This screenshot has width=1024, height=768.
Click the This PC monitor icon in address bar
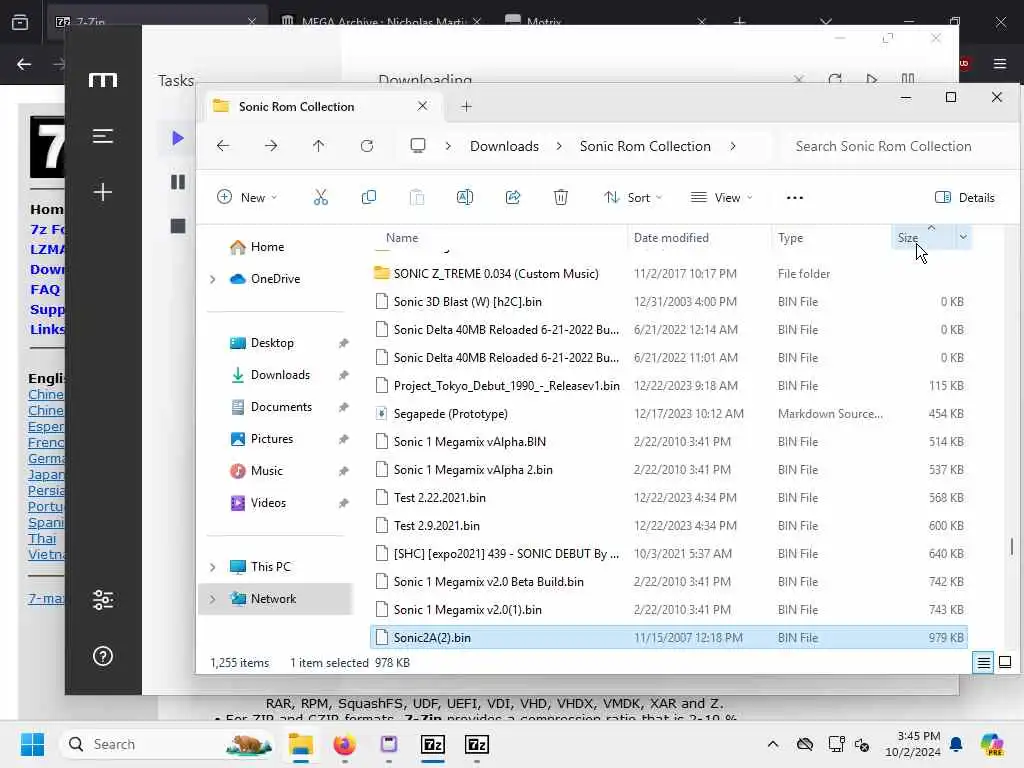point(418,146)
